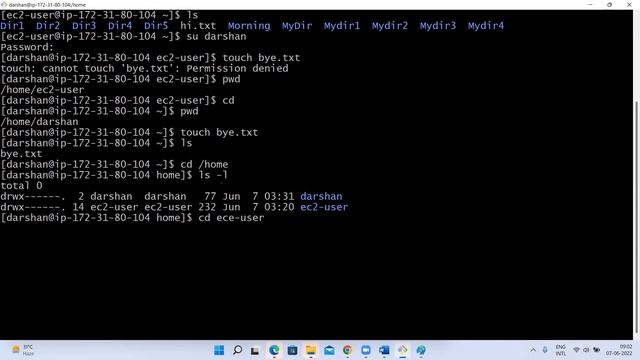The image size is (640, 360).
Task: Click 'Morning' directory name
Action: pyautogui.click(x=249, y=26)
